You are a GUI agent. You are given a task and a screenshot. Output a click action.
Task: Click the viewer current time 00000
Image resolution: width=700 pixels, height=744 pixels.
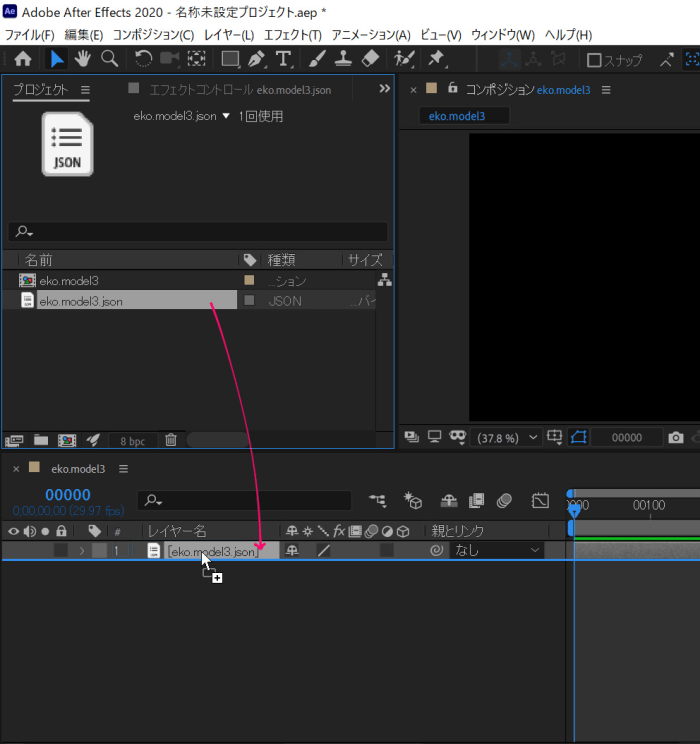coord(626,437)
